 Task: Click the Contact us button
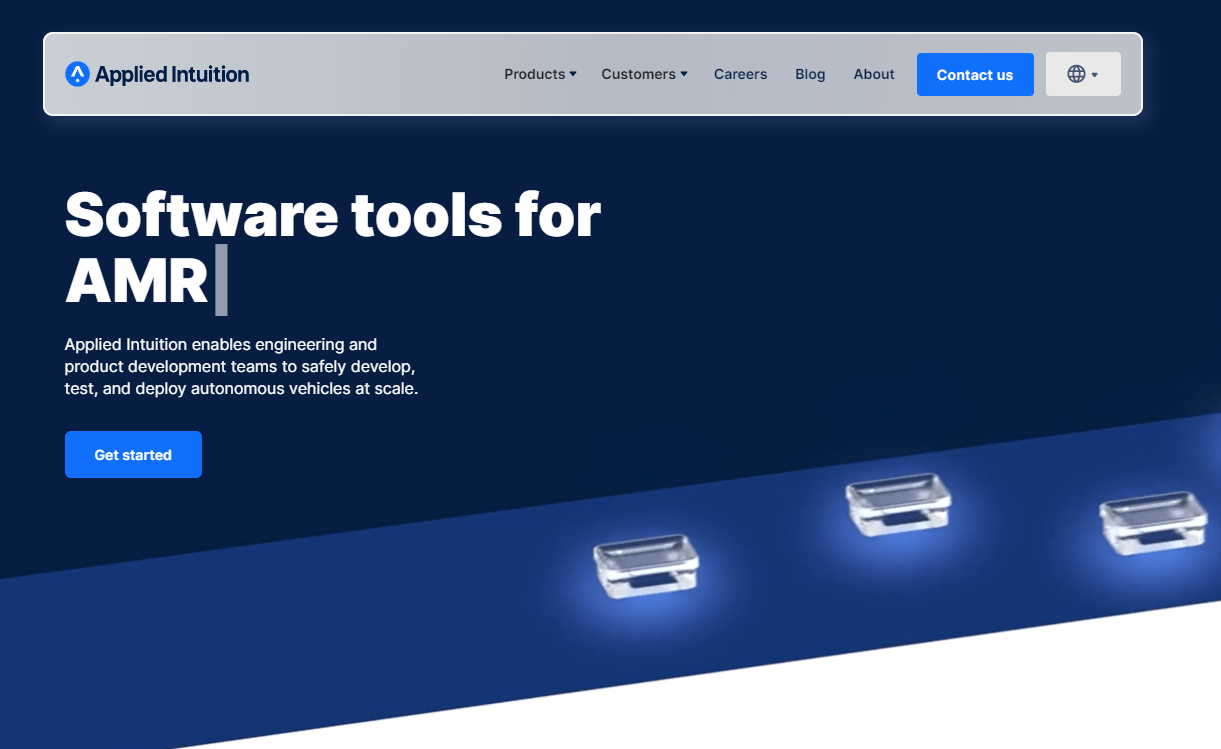click(x=974, y=74)
